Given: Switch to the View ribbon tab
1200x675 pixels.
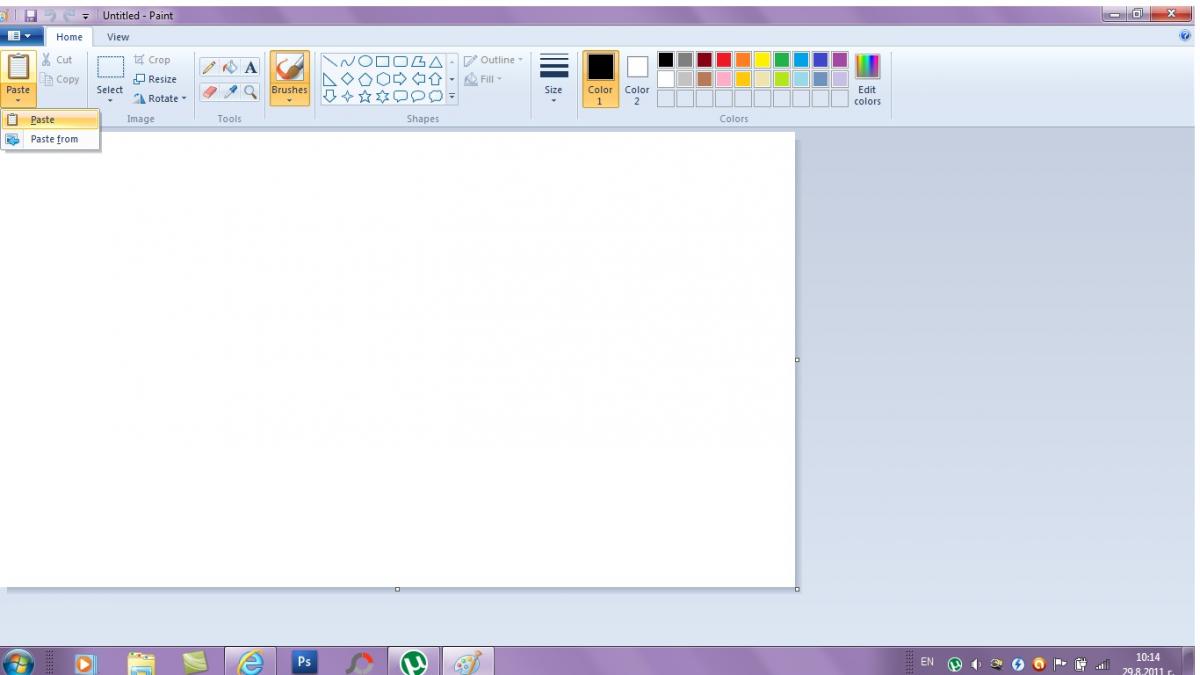Looking at the screenshot, I should pos(118,37).
